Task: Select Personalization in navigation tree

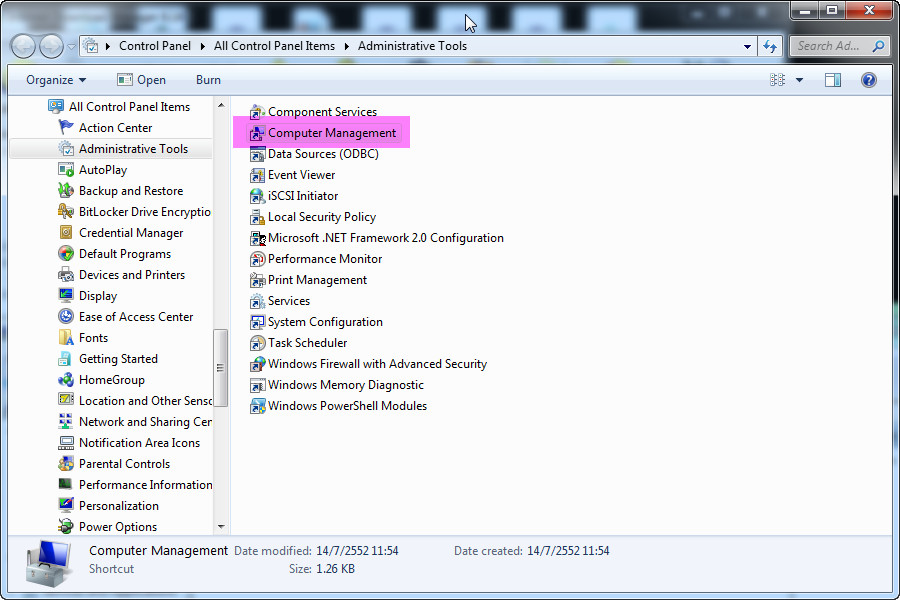Action: 108,506
